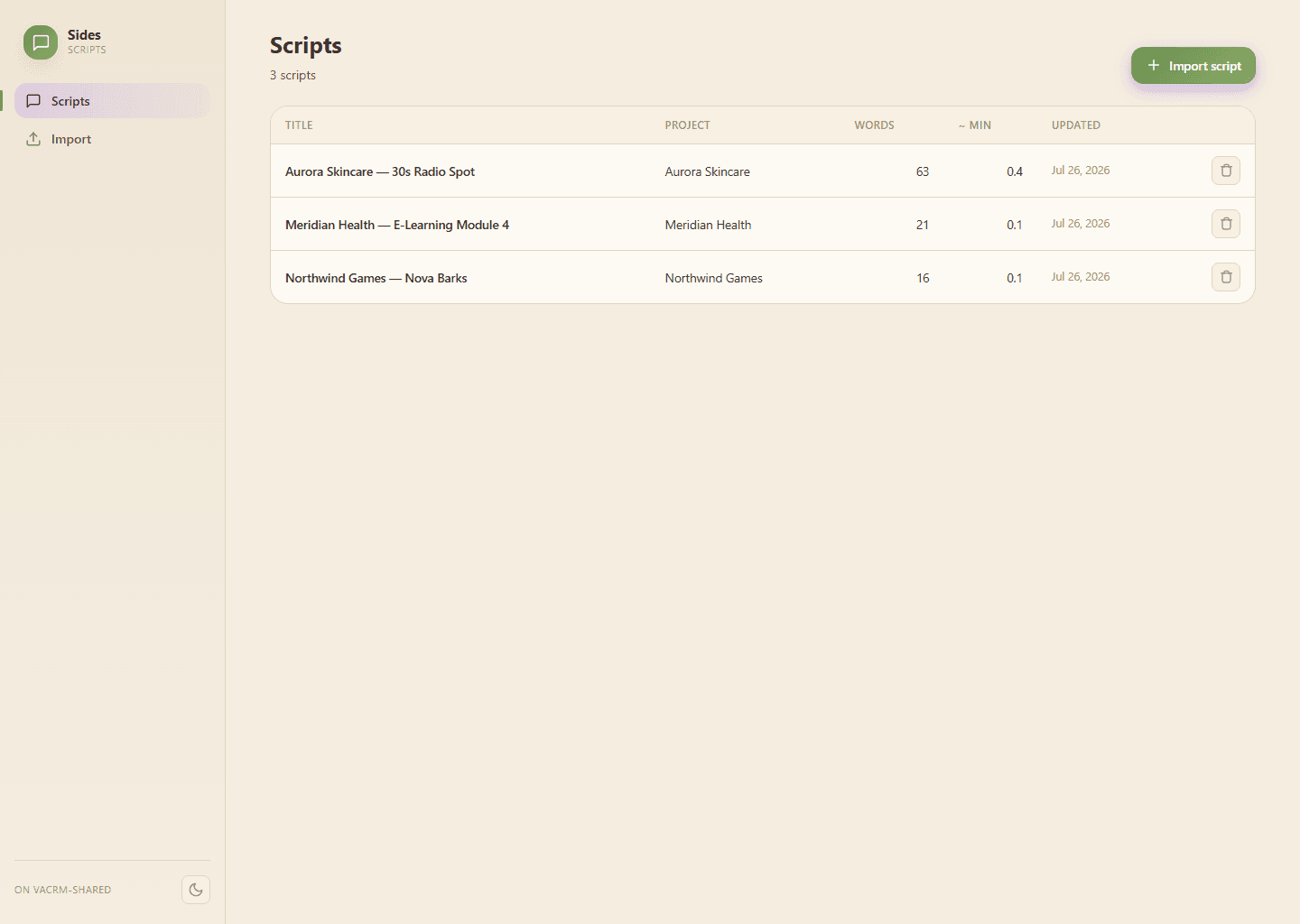This screenshot has width=1300, height=924.
Task: Click the UPDATED column header
Action: pyautogui.click(x=1075, y=125)
